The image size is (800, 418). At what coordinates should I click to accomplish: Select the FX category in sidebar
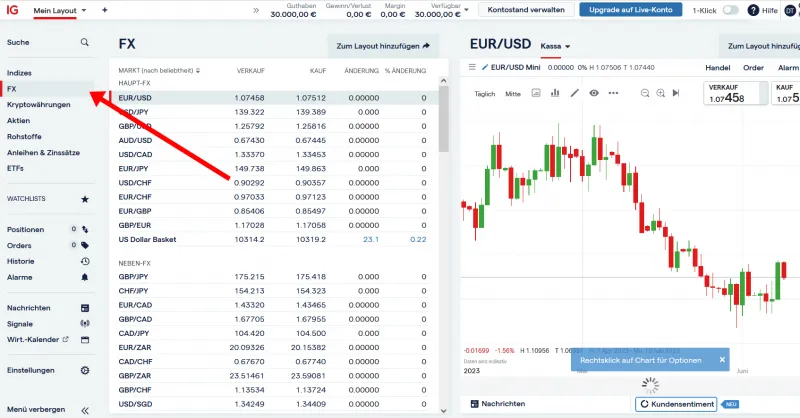[12, 89]
